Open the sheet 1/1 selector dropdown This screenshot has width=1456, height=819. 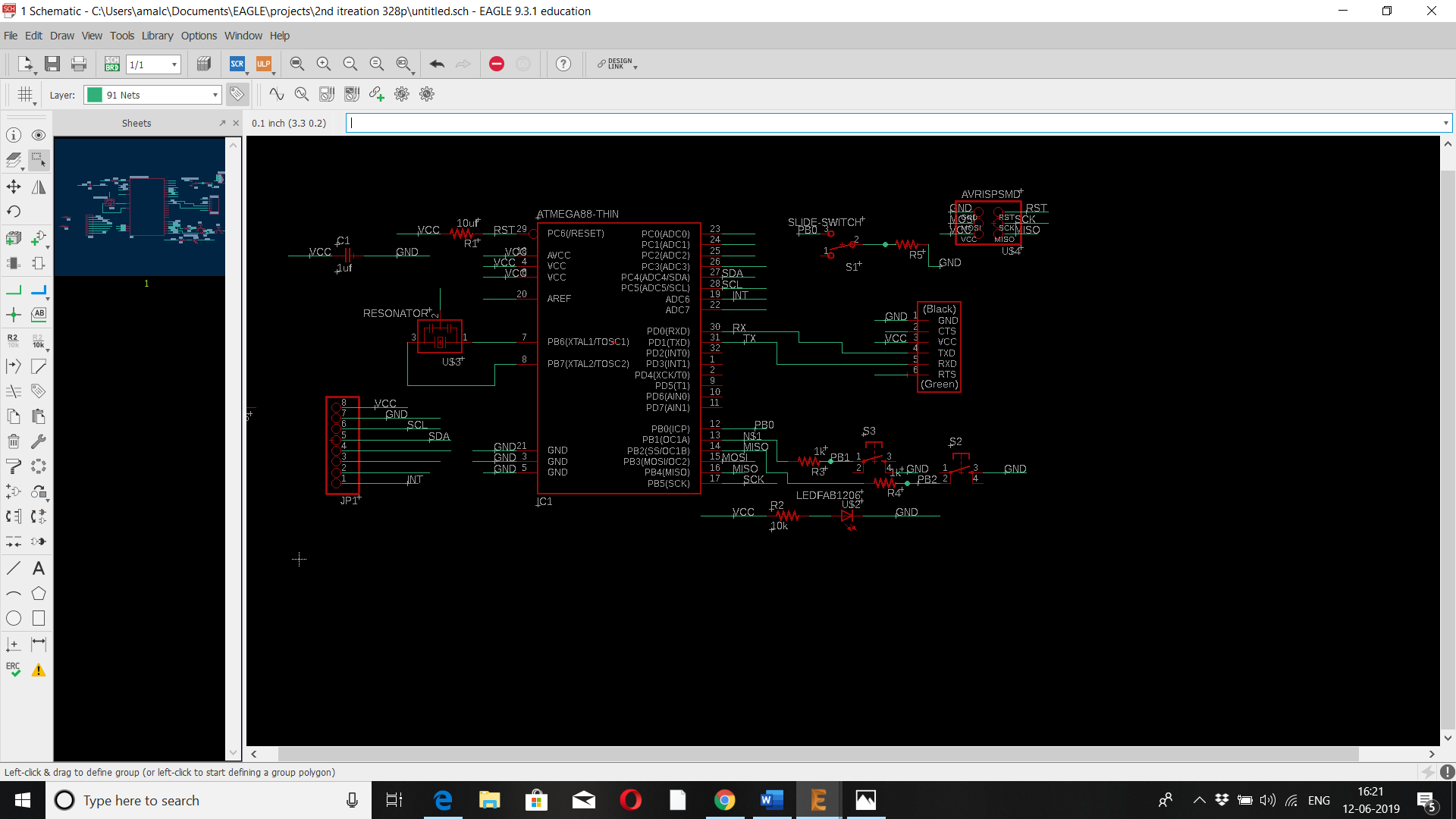(174, 64)
